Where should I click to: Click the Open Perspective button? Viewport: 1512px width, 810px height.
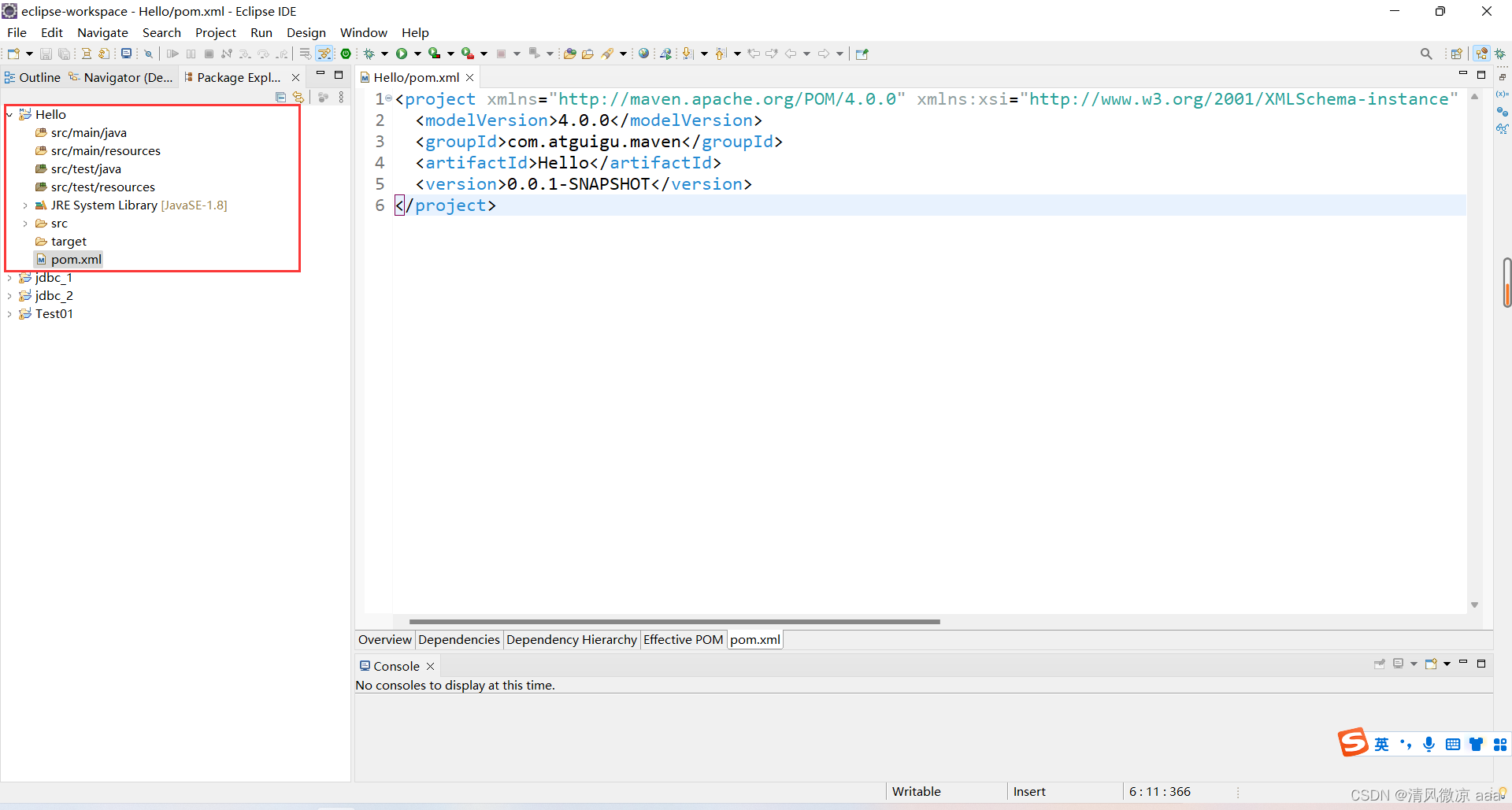click(1458, 54)
